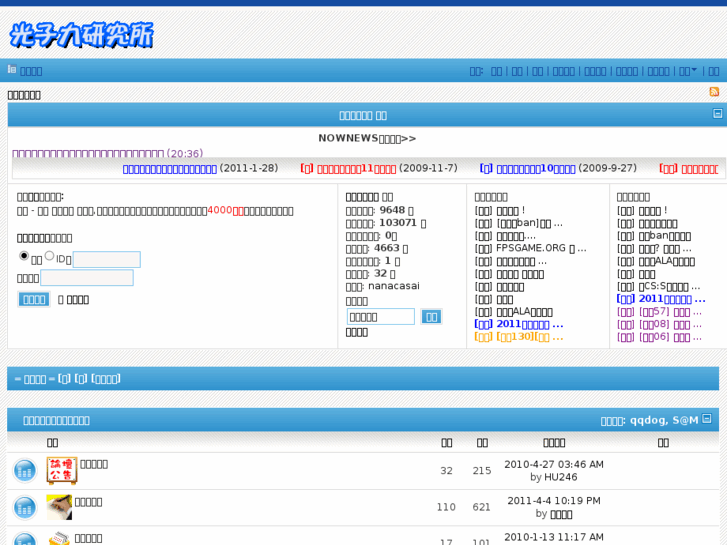Click the posts count 215 in first forum row
This screenshot has width=727, height=545.
[x=482, y=471]
